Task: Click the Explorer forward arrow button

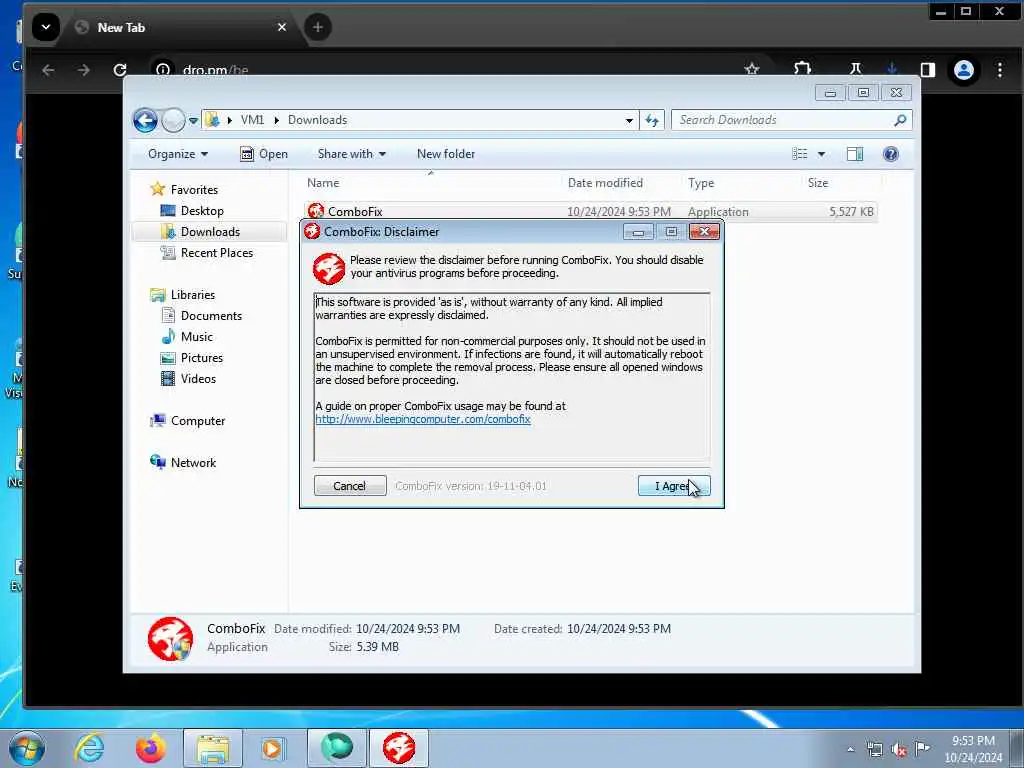Action: click(x=173, y=120)
